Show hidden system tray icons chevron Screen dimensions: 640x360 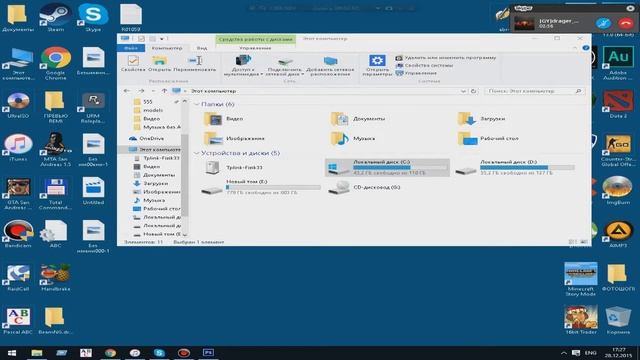point(564,353)
